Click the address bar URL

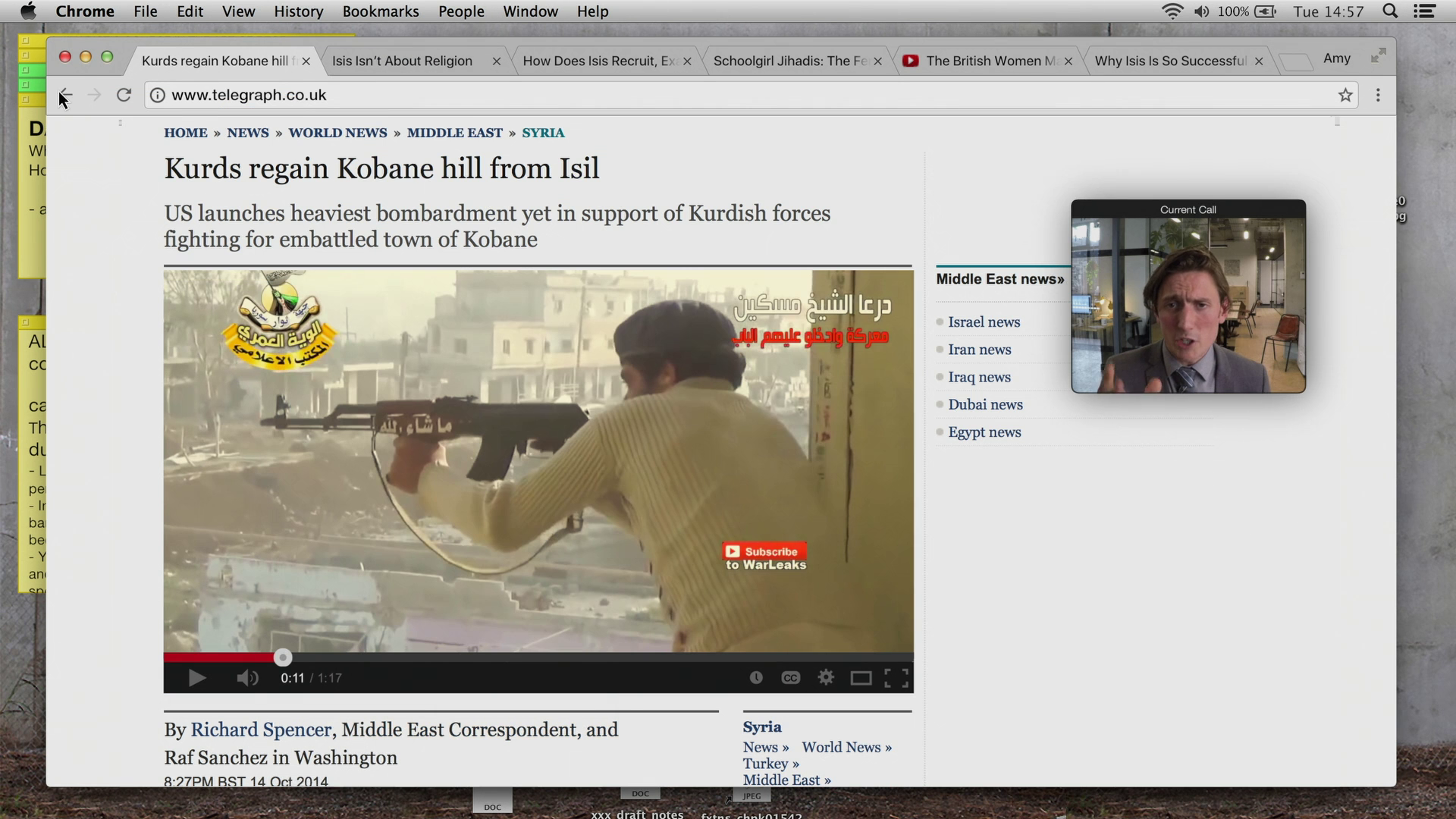click(x=249, y=96)
